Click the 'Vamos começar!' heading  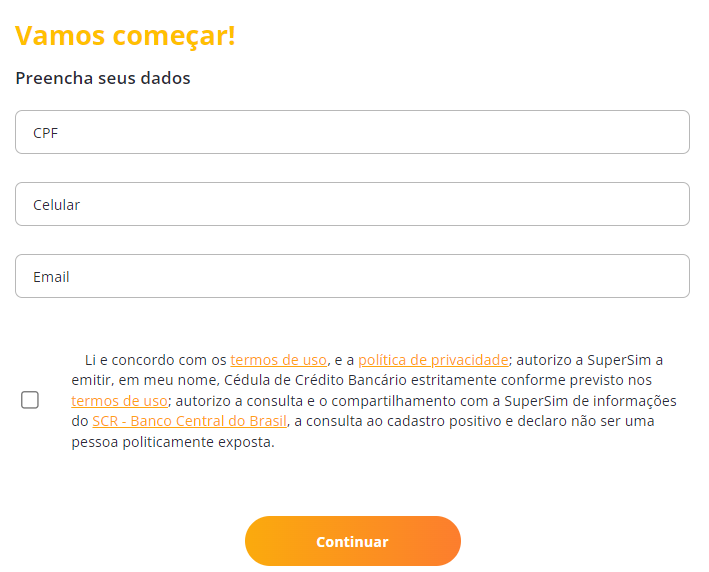pos(125,36)
